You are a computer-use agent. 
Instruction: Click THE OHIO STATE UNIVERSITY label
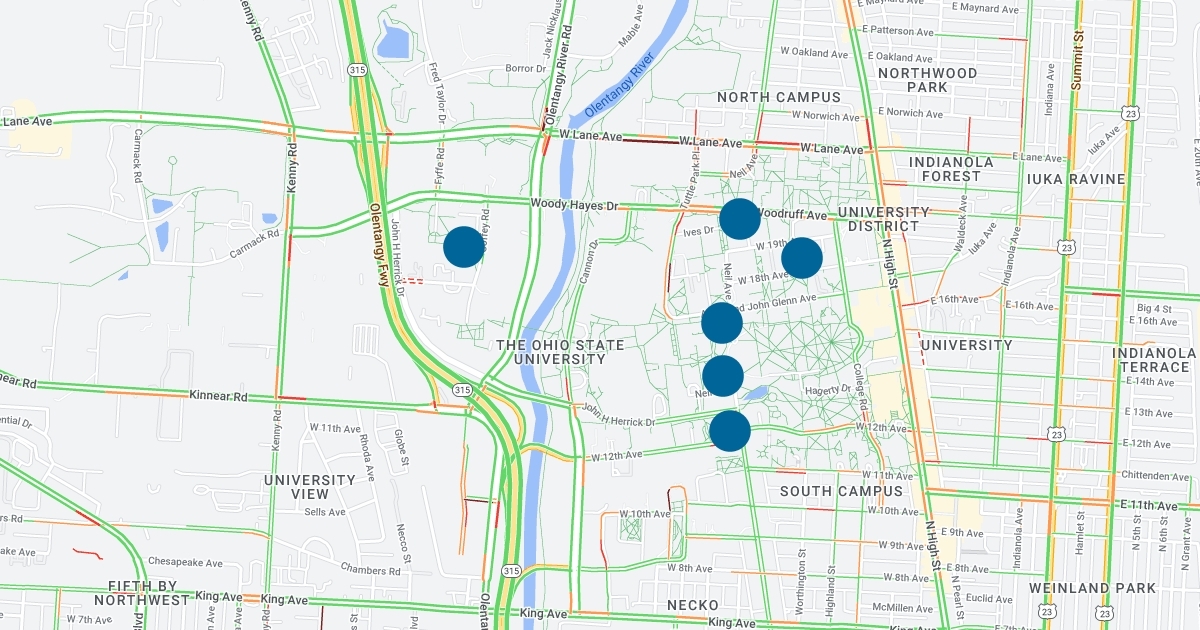[x=561, y=352]
